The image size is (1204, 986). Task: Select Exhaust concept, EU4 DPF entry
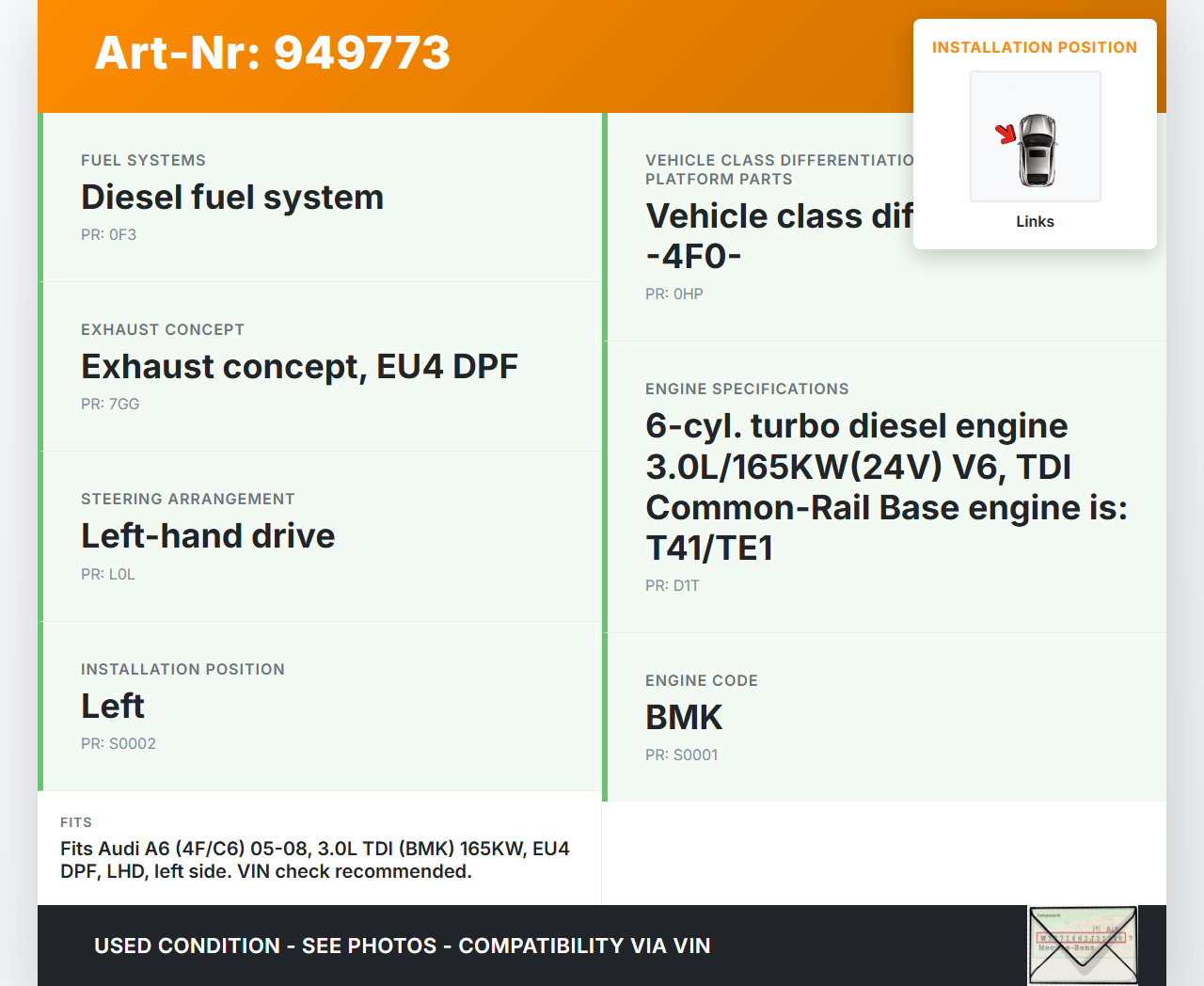[299, 367]
